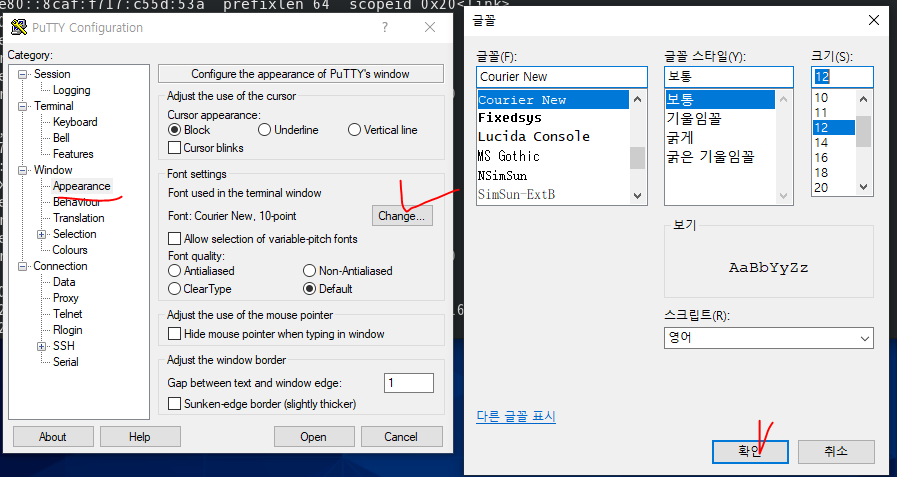Open the Telnet category

pyautogui.click(x=68, y=314)
